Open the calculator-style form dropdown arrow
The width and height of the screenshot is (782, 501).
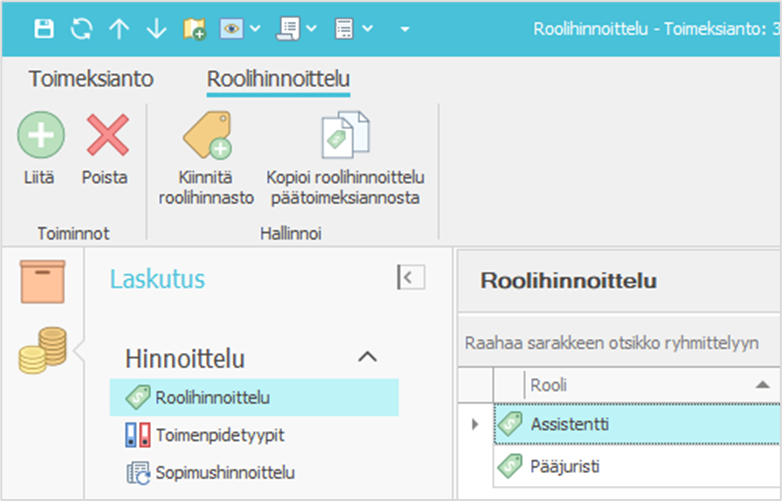coord(368,29)
